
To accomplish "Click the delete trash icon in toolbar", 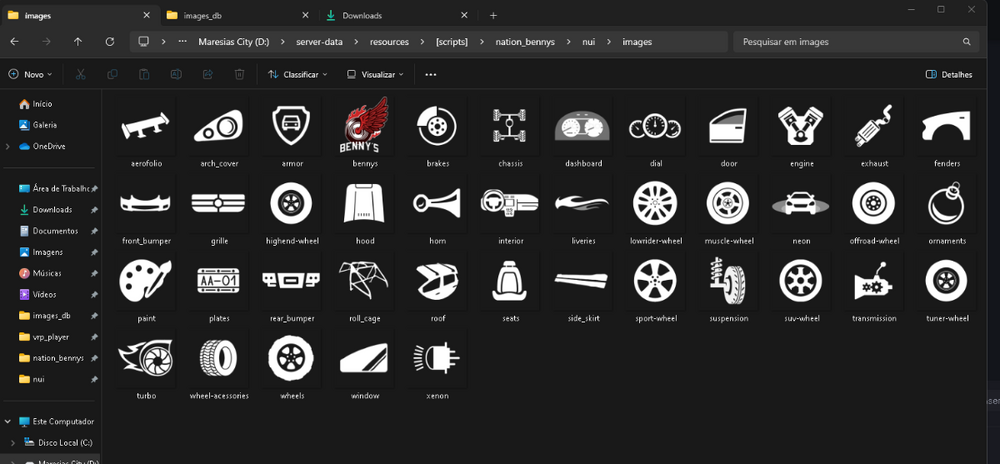I will [239, 74].
